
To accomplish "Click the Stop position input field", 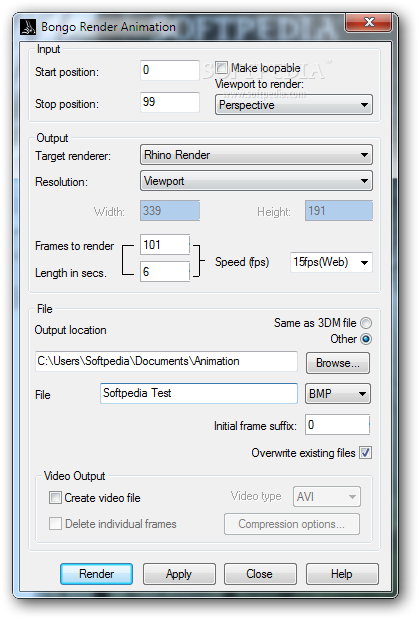I will click(x=170, y=102).
